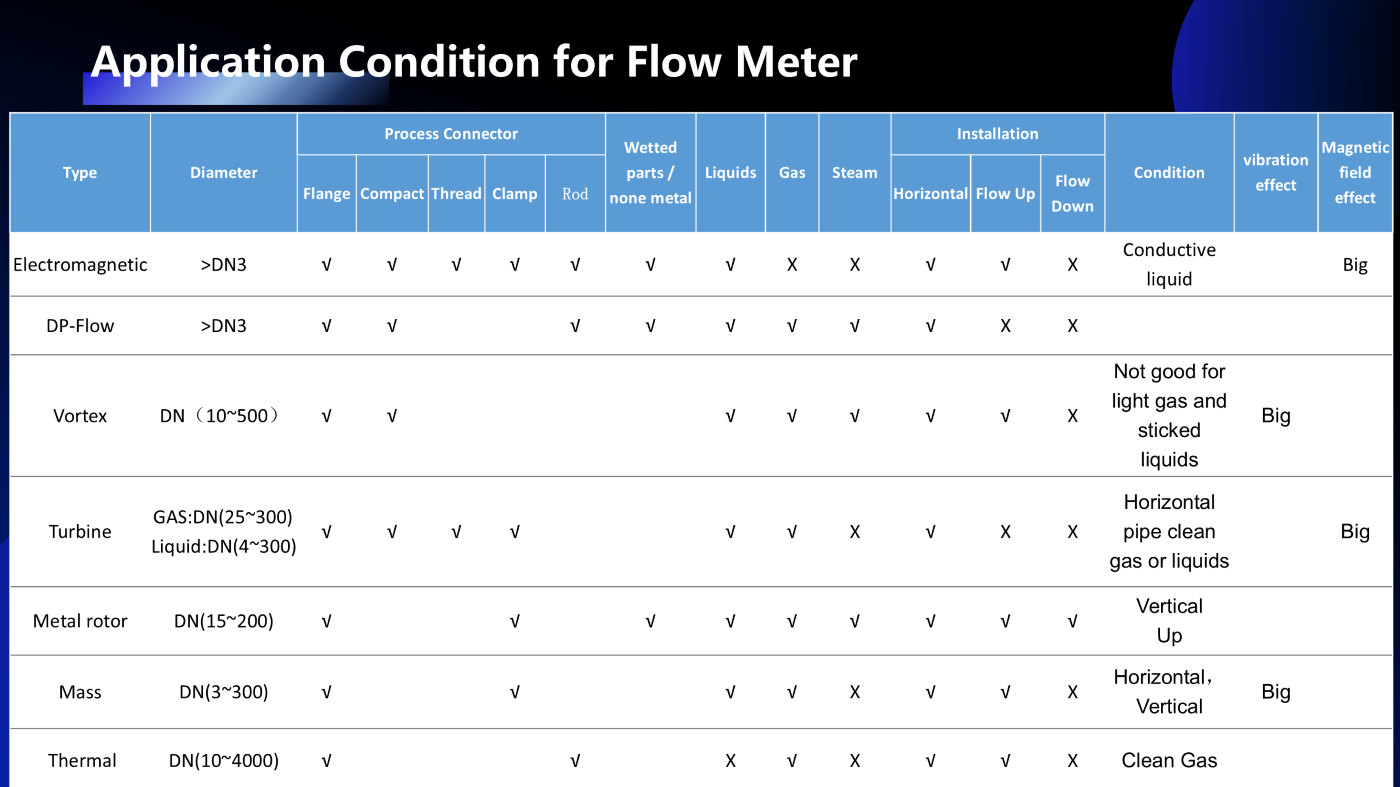Screen dimensions: 1400x787
Task: Select the 'DN(10~4000)' diameter cell
Action: pos(223,761)
